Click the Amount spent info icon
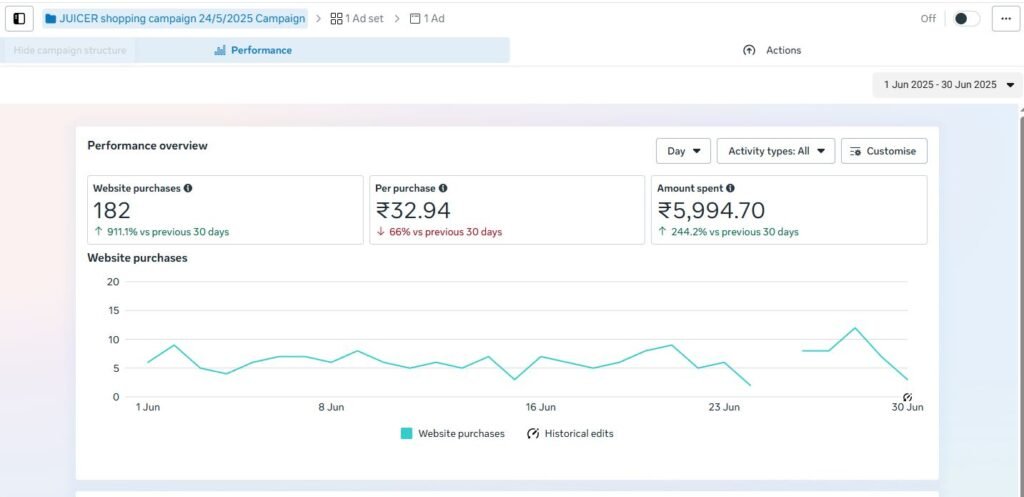Viewport: 1024px width, 497px height. 730,188
